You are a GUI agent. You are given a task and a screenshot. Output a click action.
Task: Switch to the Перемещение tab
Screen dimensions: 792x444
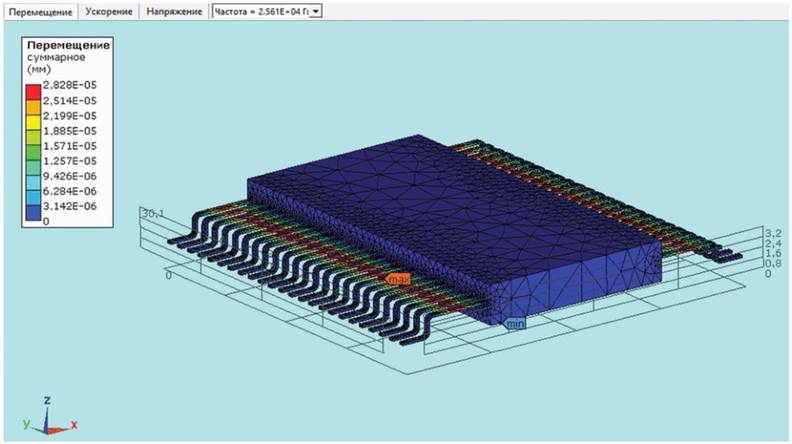click(x=40, y=11)
